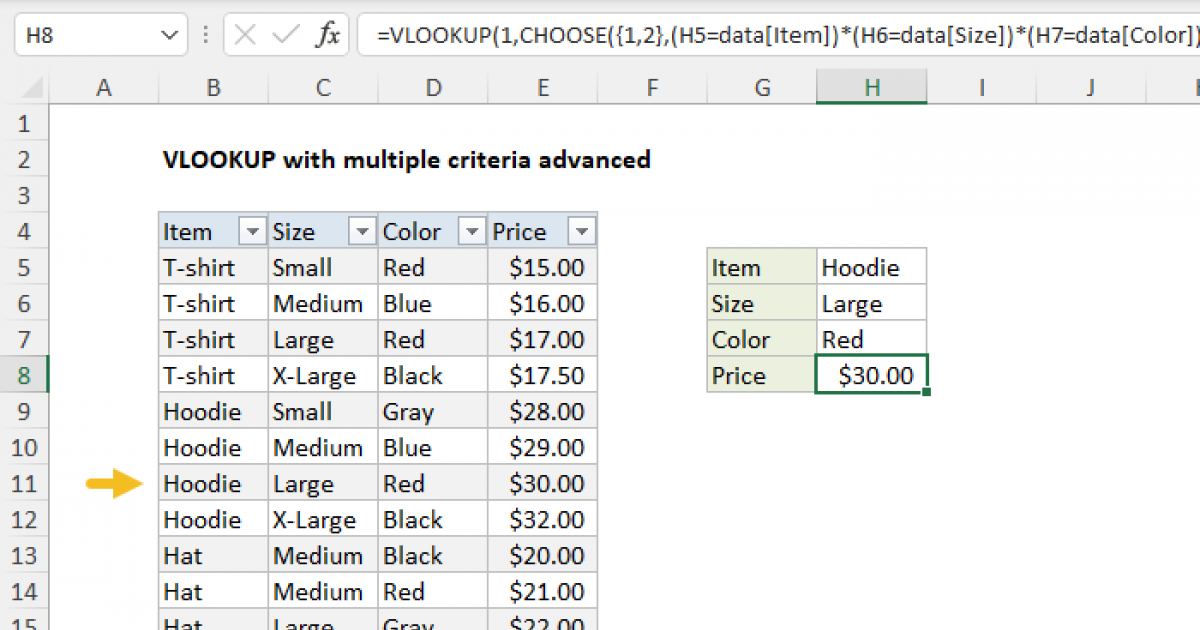Click cell '$28.00' price

pyautogui.click(x=543, y=412)
